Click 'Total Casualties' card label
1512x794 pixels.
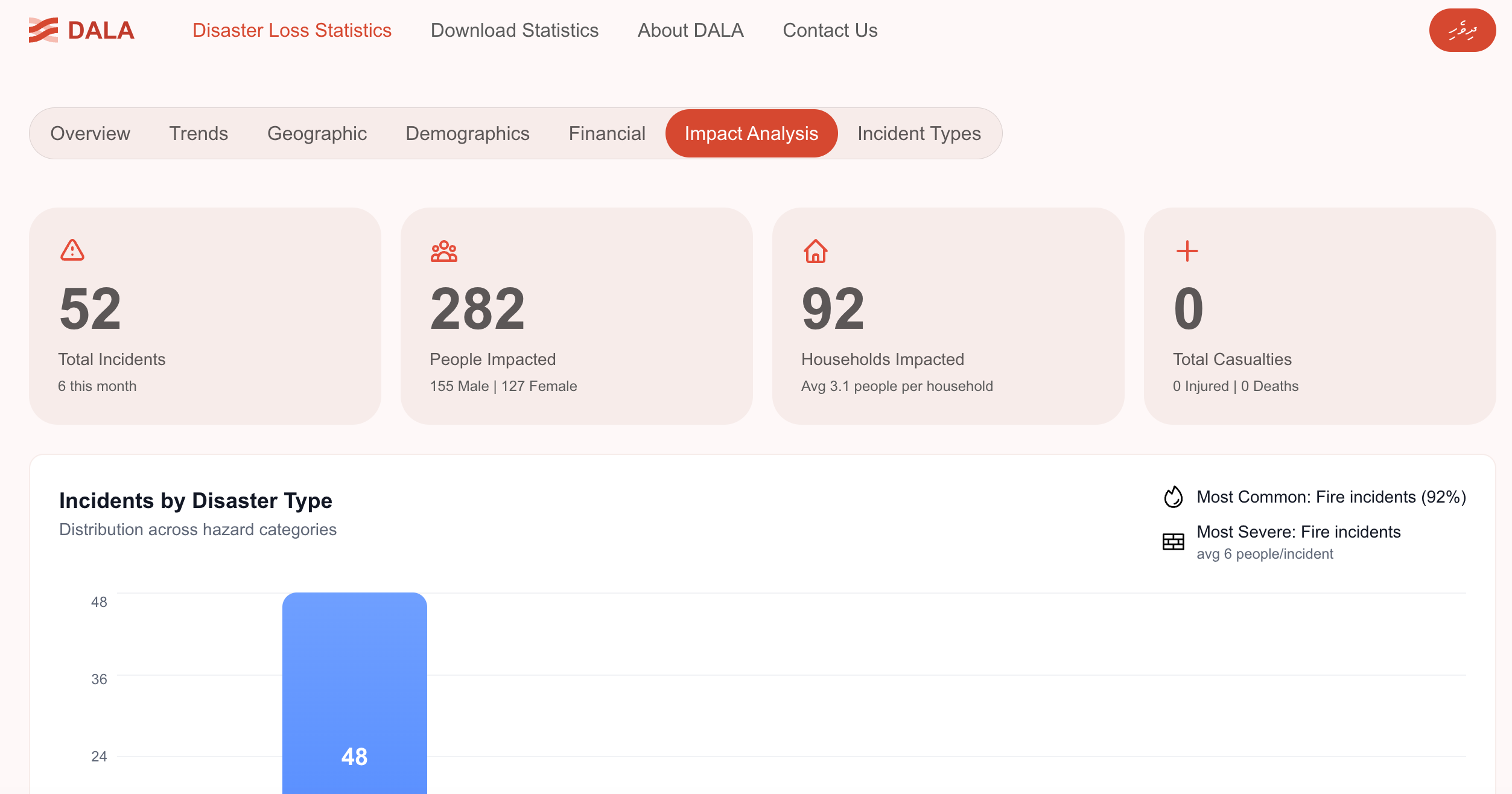pos(1232,360)
